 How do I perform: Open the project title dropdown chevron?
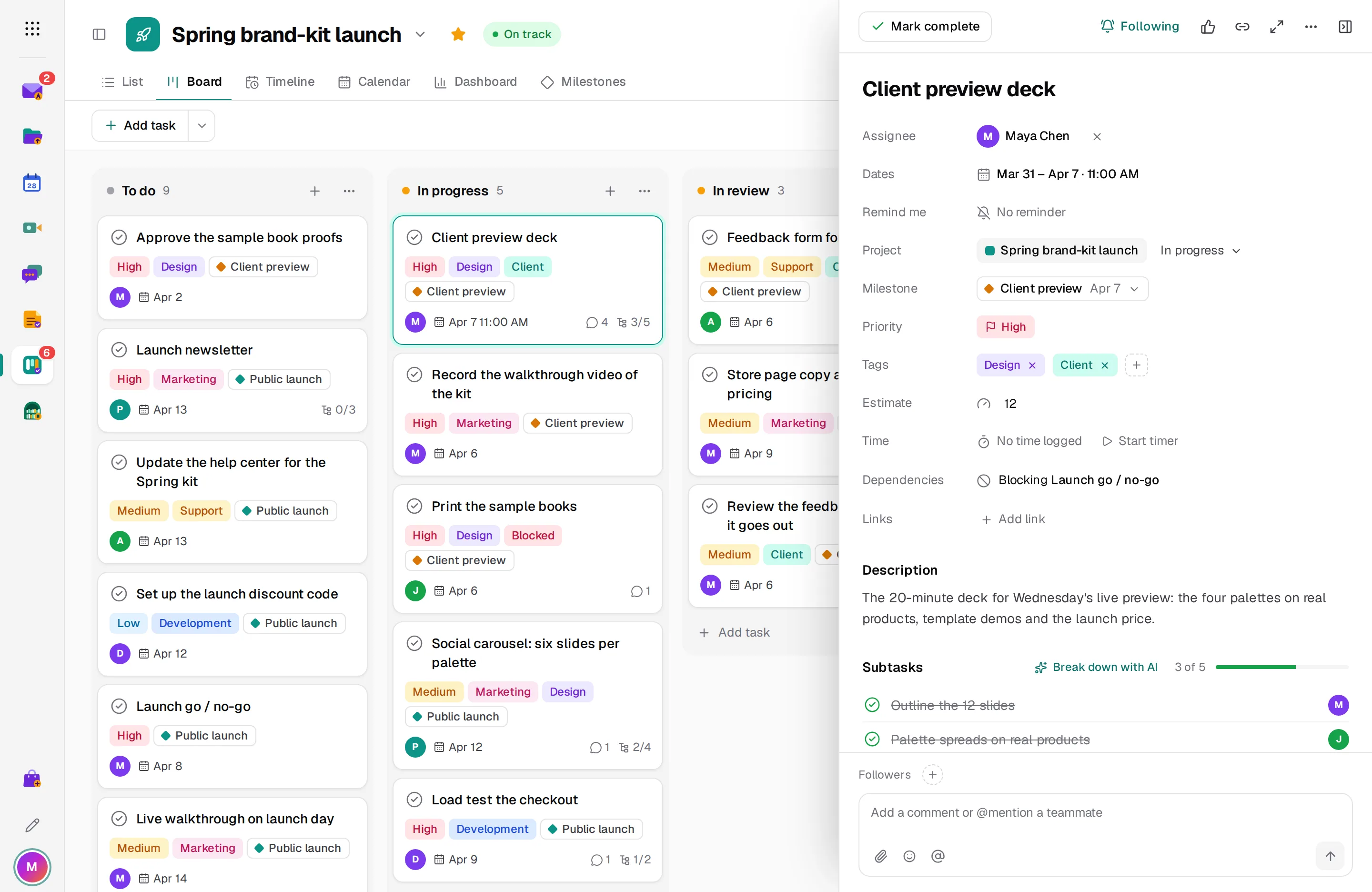coord(420,35)
